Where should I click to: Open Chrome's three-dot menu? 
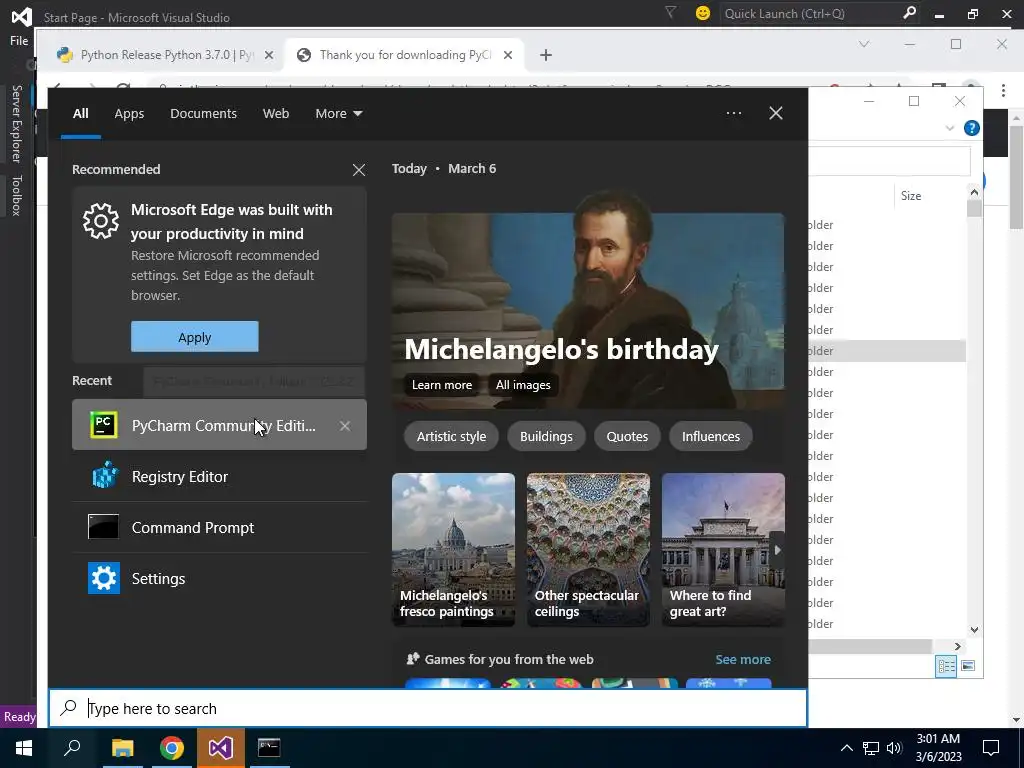tap(1003, 90)
